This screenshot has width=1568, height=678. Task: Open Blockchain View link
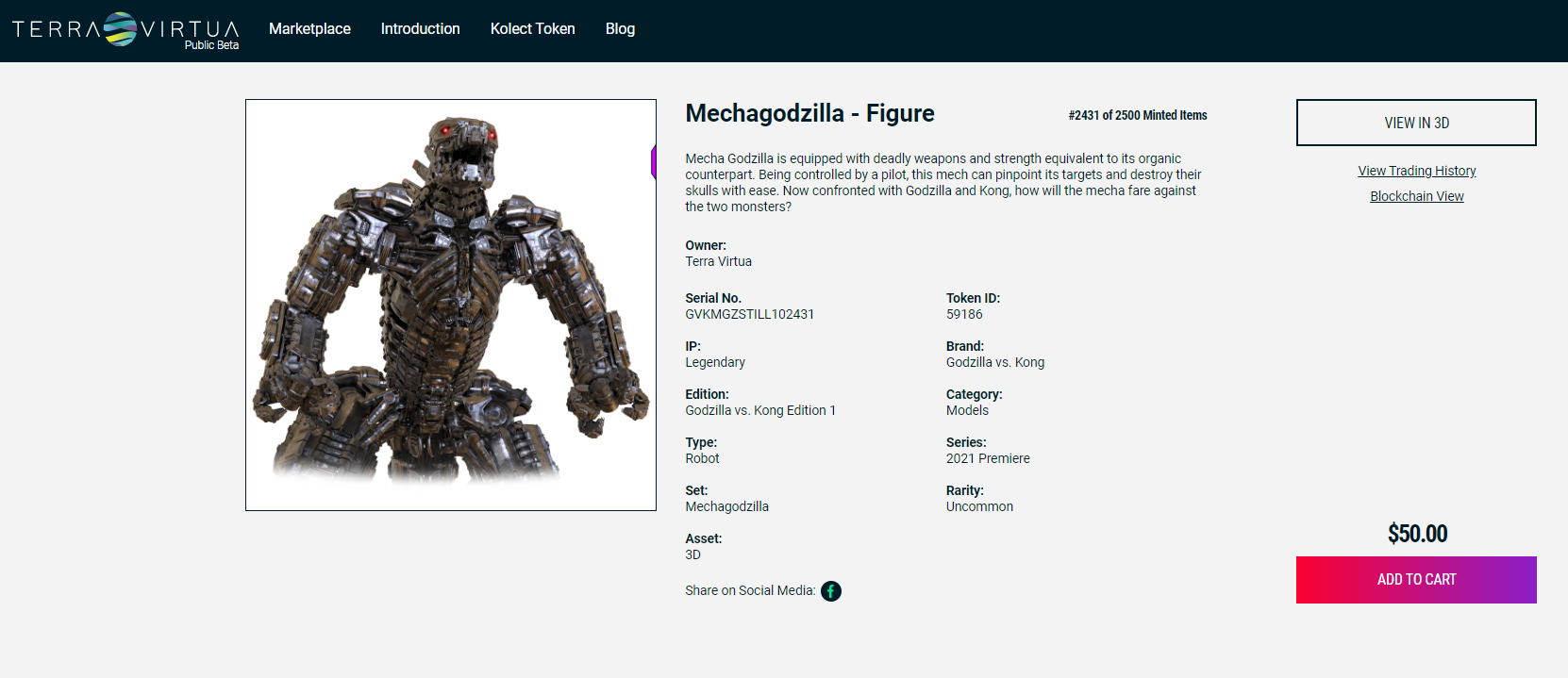click(1417, 196)
